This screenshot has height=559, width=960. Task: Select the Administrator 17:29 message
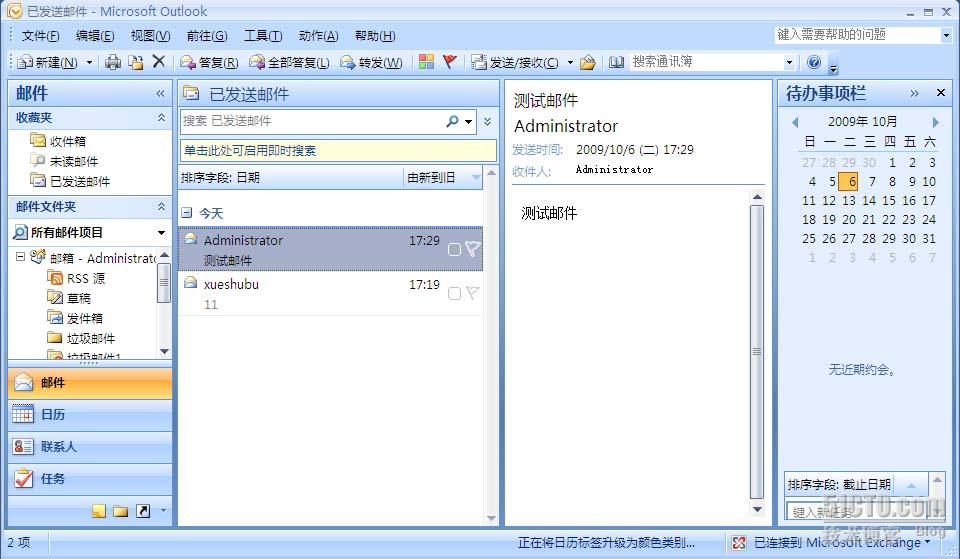coord(331,249)
